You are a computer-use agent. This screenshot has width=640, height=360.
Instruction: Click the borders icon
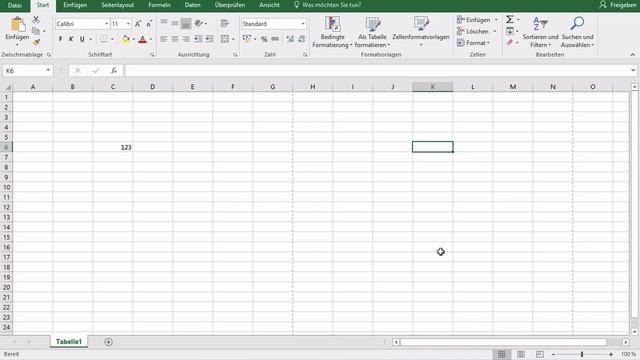click(x=104, y=39)
